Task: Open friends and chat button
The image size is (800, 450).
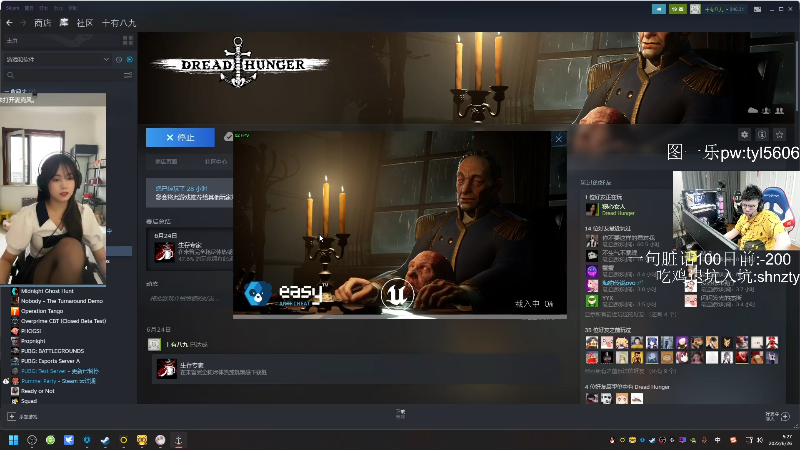Action: pos(778,416)
